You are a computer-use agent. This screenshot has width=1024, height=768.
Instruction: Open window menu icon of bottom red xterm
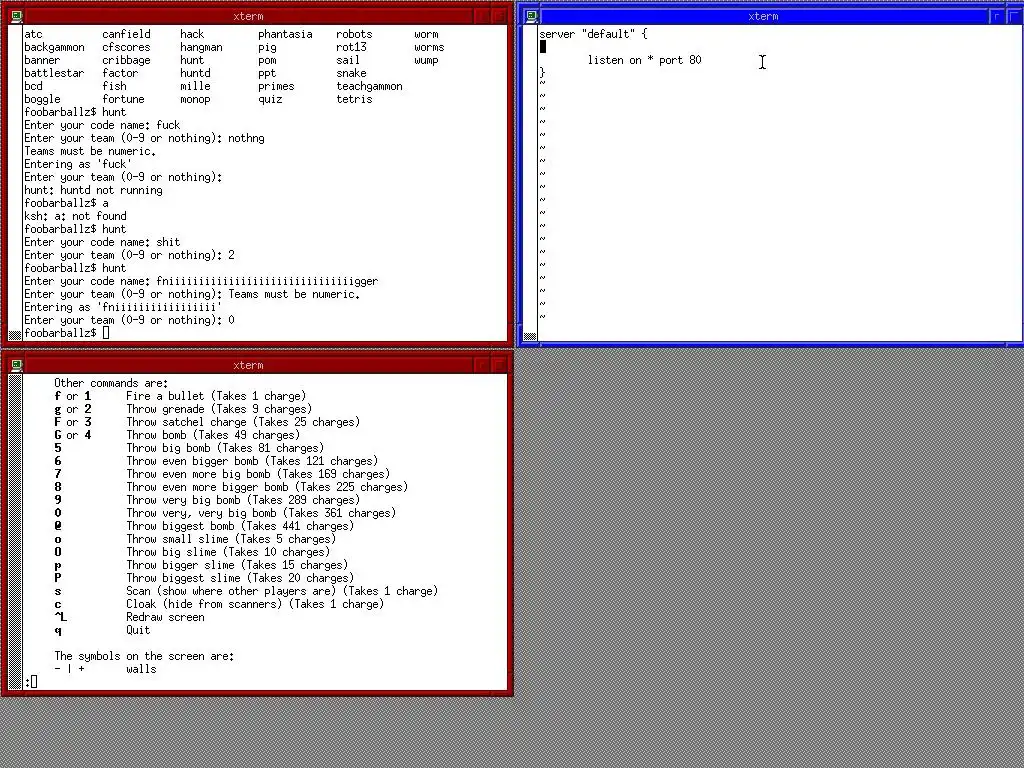(x=16, y=365)
